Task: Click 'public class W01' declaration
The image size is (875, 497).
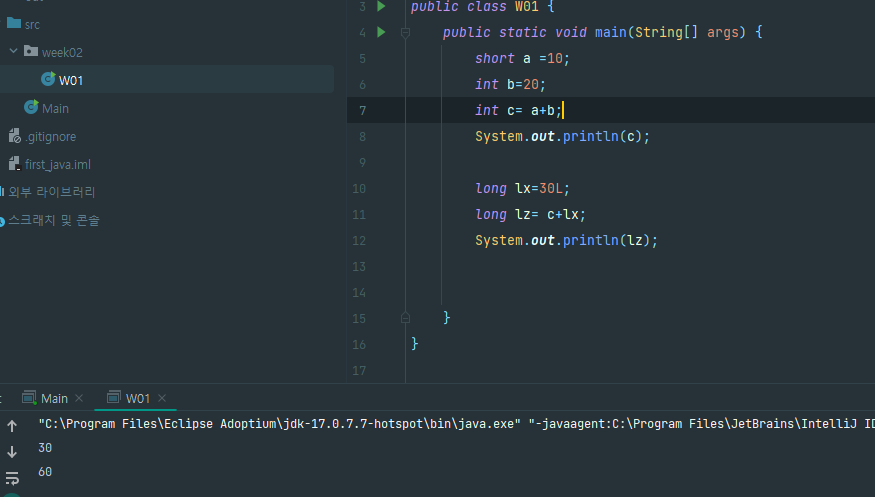Action: (475, 7)
